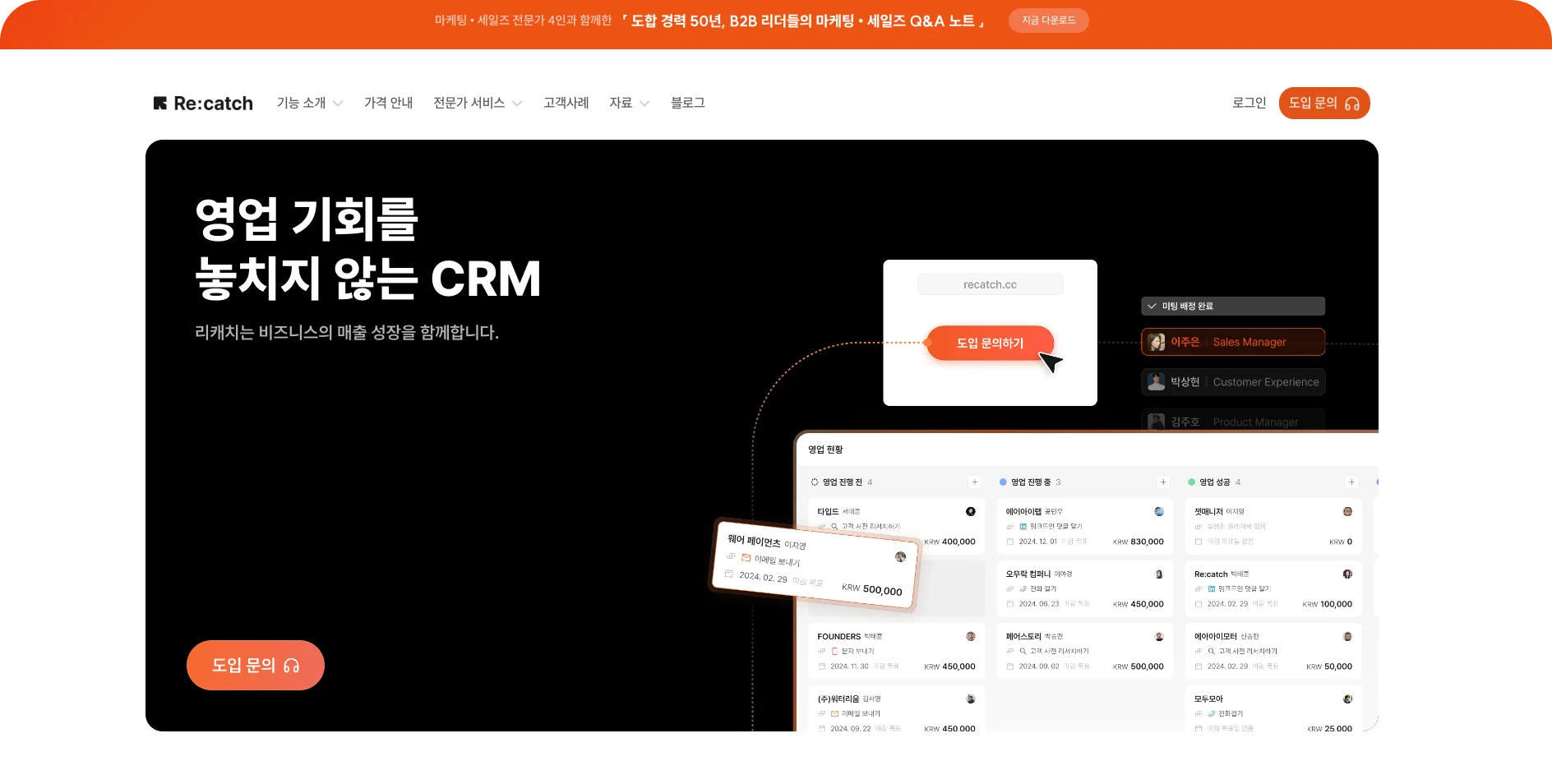The image size is (1552, 784).
Task: Open the 페어스토리 deal card
Action: 1085,651
